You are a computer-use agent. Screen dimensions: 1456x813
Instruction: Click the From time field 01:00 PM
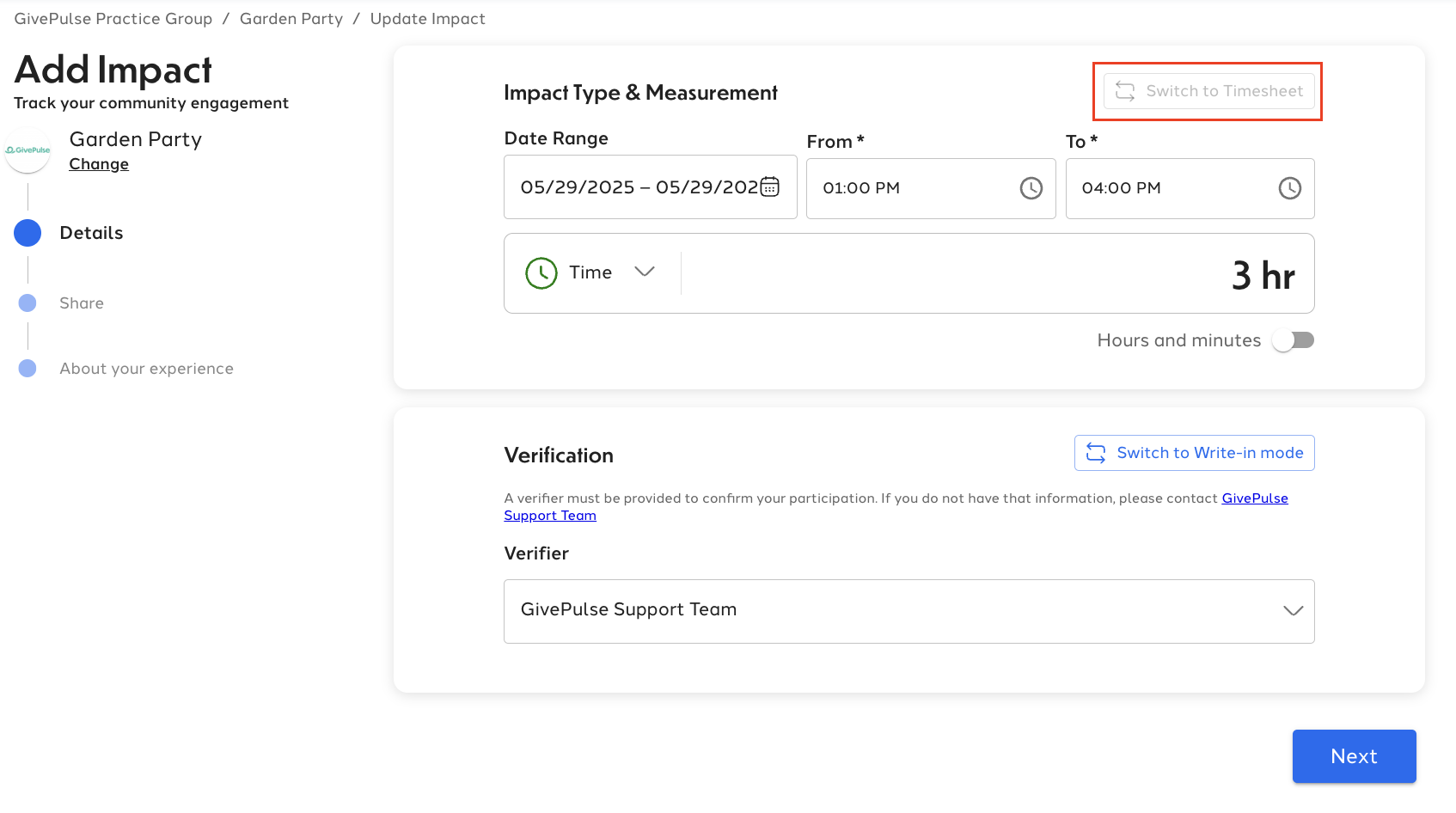[931, 188]
